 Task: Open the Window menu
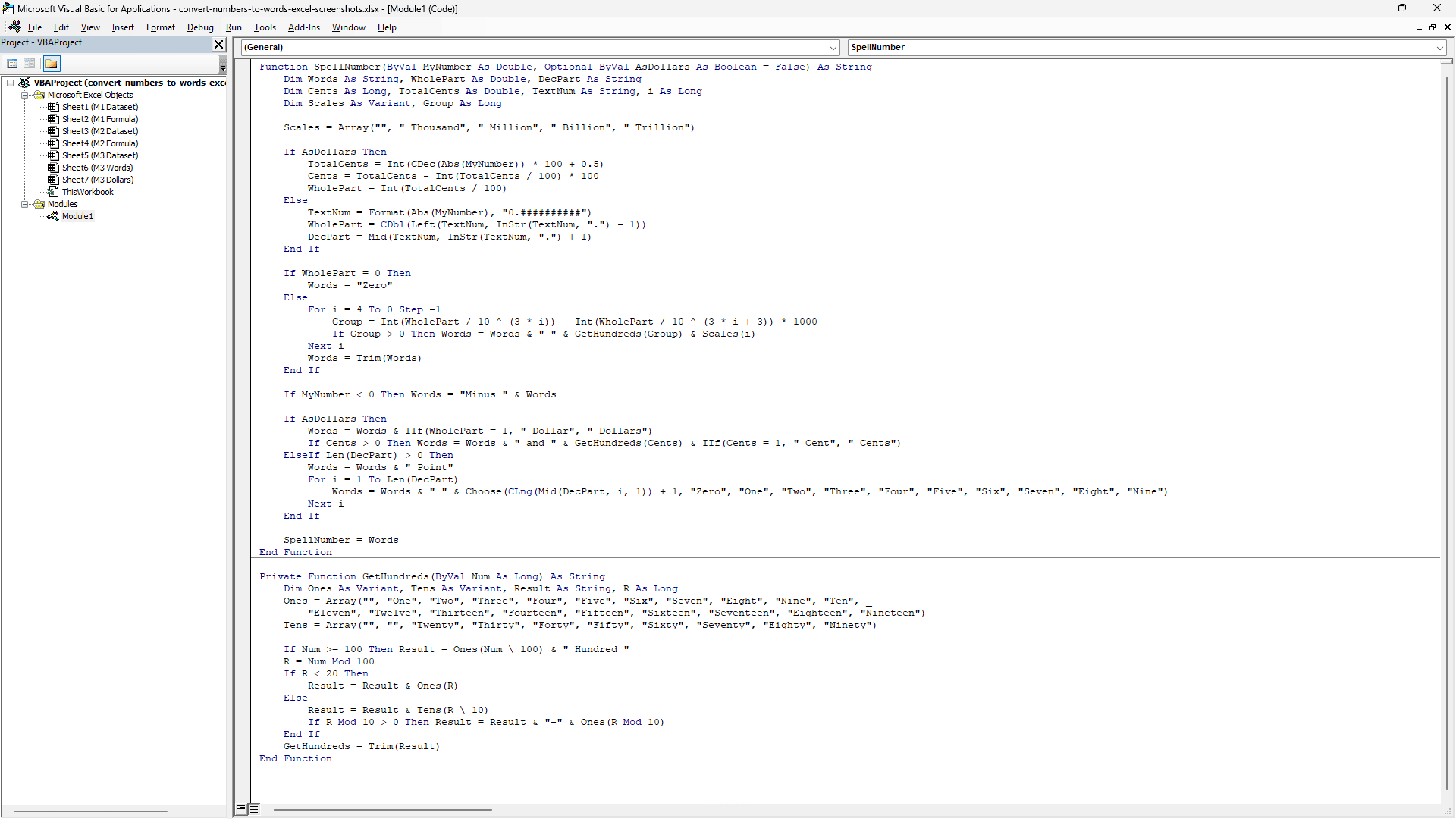click(x=349, y=27)
